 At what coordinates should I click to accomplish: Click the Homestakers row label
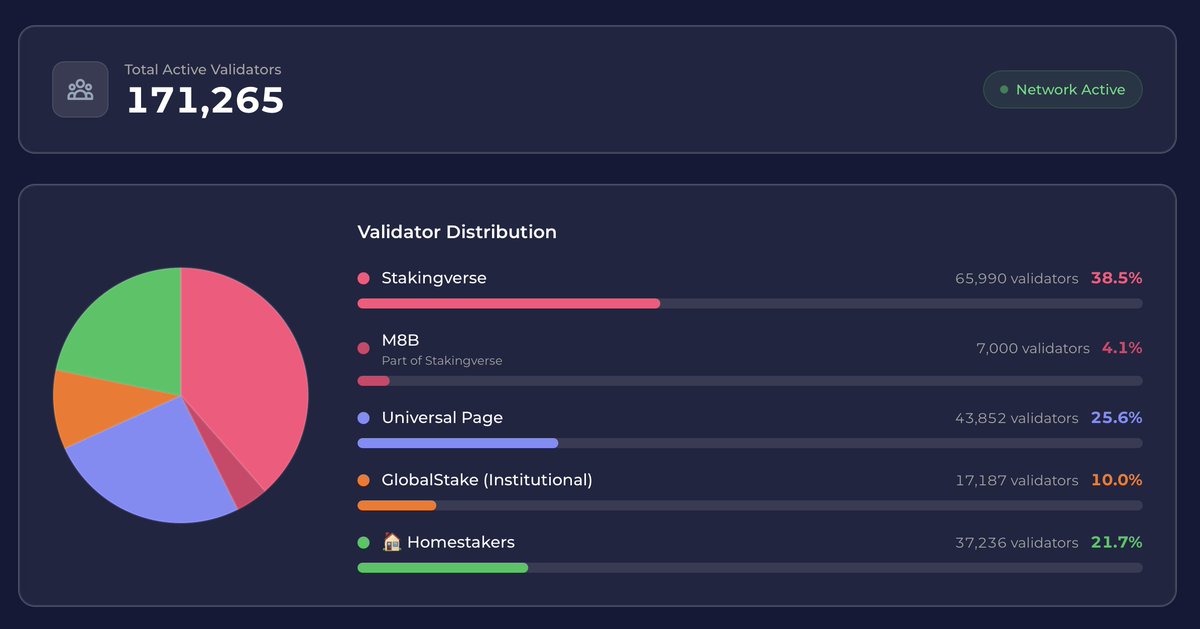[461, 542]
